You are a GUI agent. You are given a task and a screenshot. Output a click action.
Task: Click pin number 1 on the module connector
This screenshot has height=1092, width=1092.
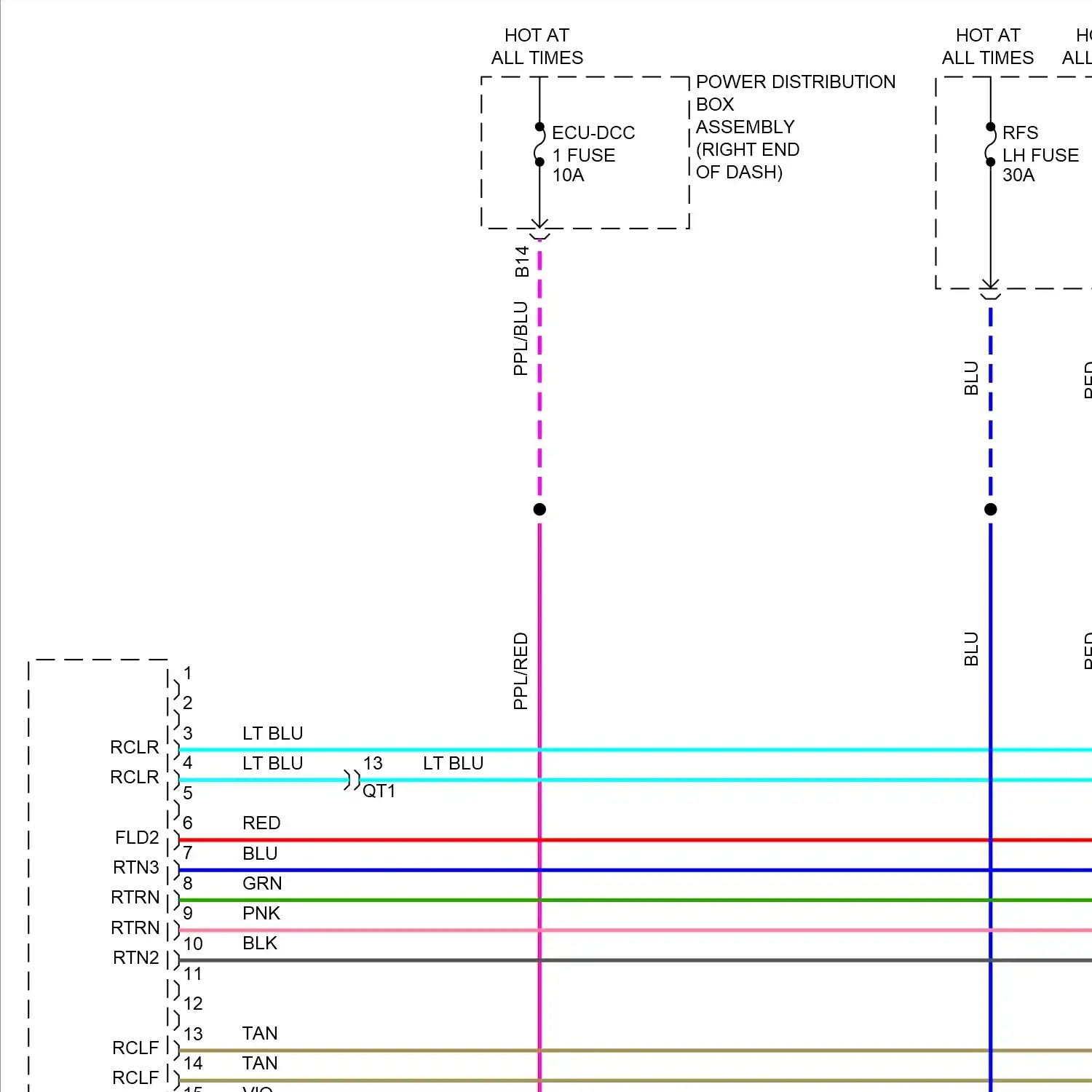click(188, 673)
